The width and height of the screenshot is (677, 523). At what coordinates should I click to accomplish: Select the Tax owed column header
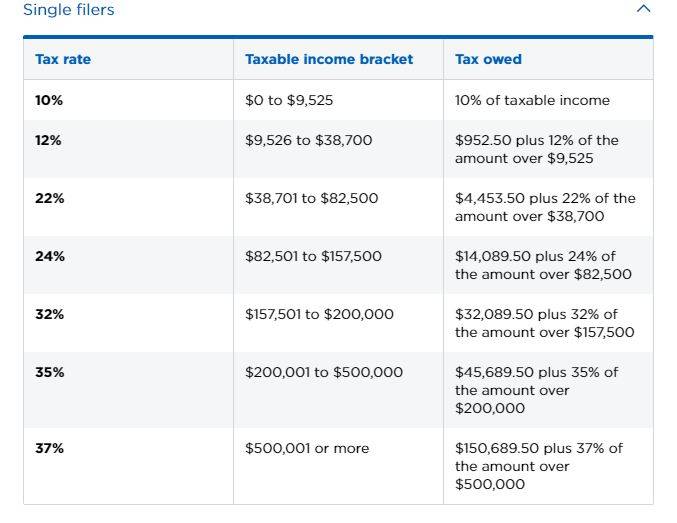click(x=488, y=59)
